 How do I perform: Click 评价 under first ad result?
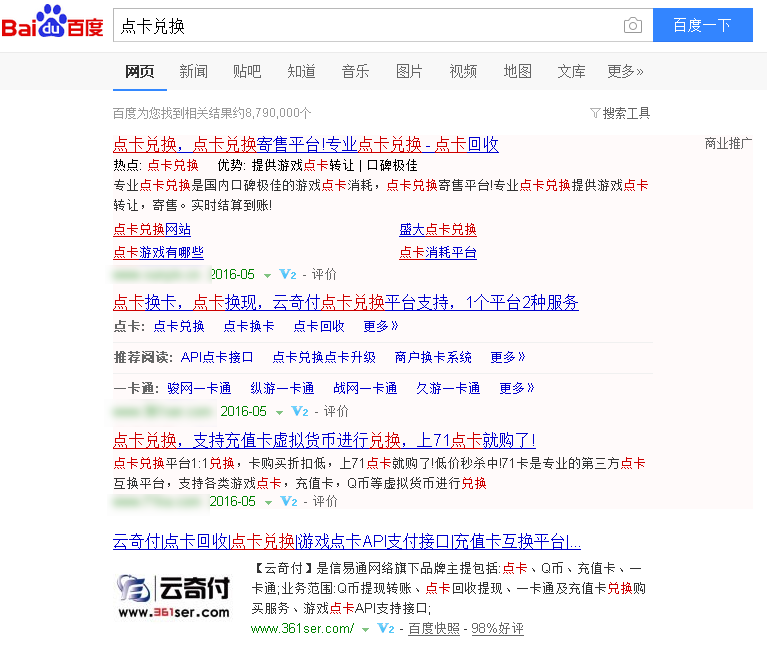coord(324,274)
